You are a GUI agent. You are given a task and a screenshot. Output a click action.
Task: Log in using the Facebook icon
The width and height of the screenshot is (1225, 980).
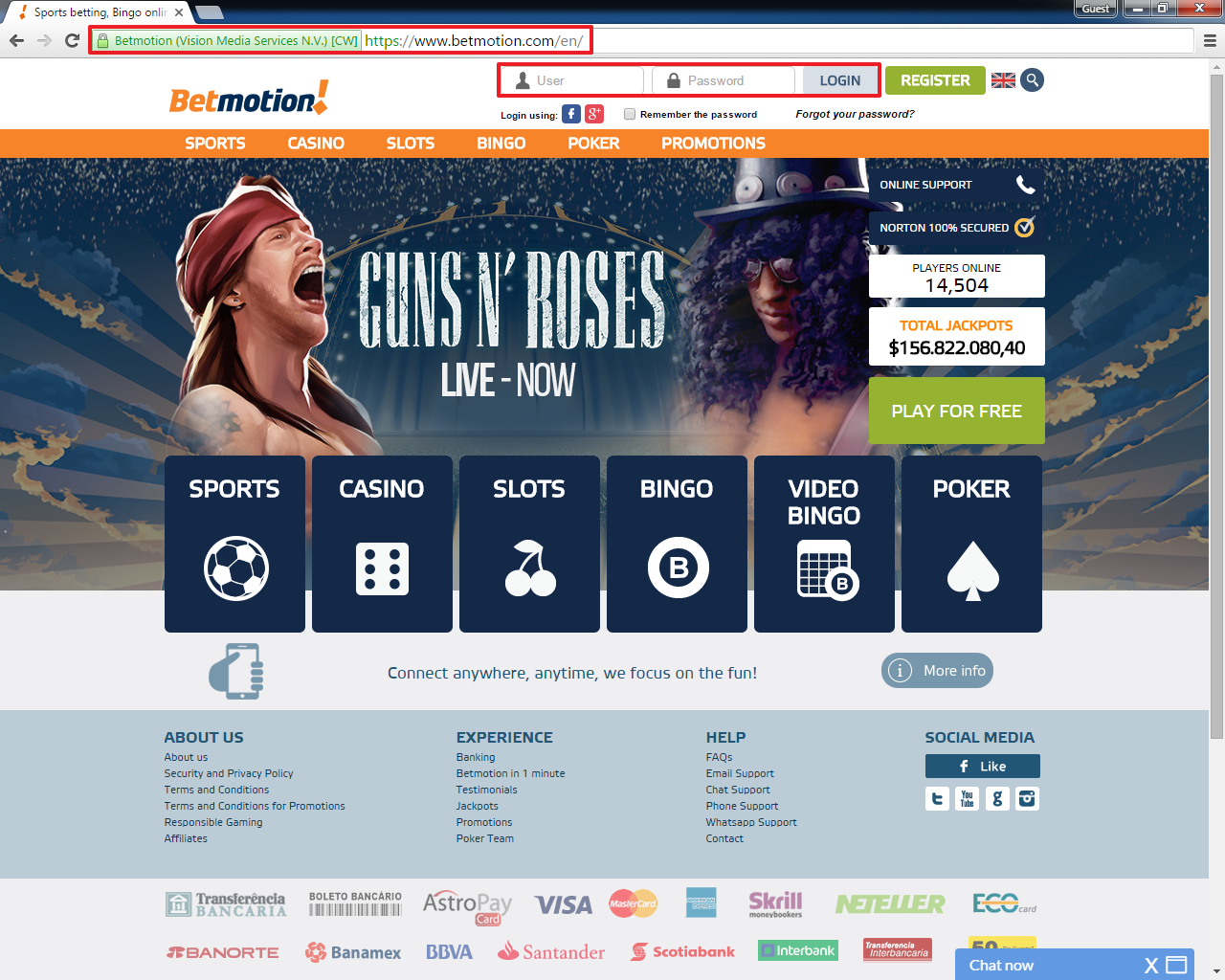pyautogui.click(x=571, y=114)
